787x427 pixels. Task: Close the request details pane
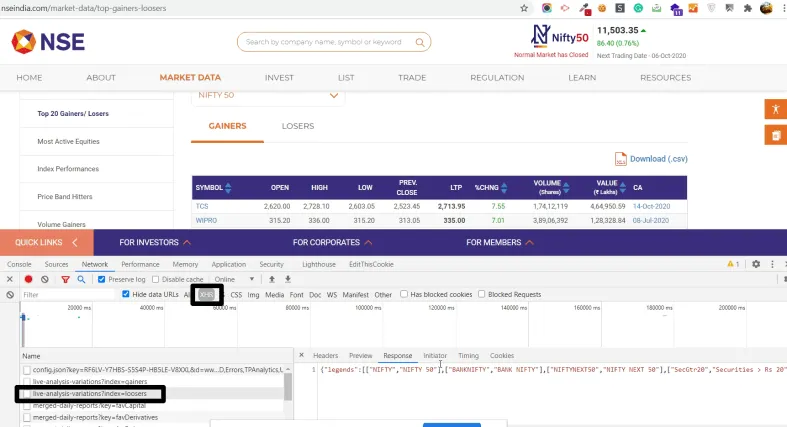(301, 355)
